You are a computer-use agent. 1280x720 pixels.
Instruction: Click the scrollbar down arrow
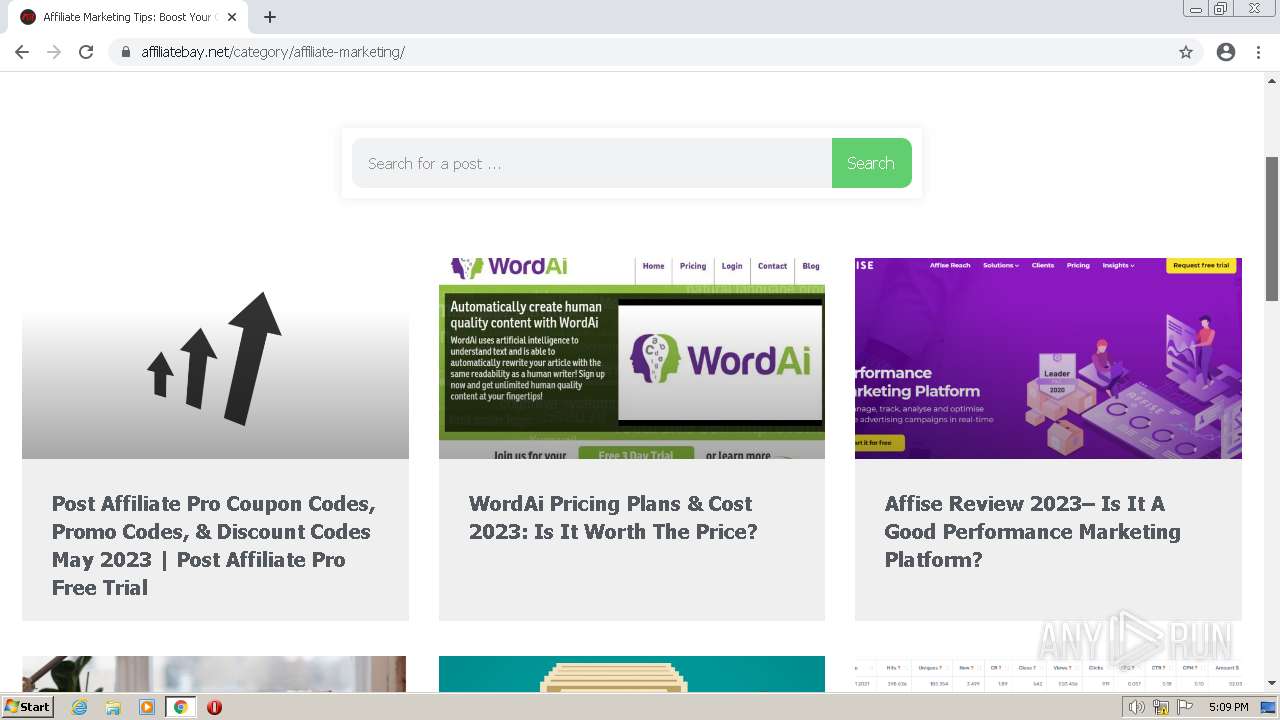click(1272, 684)
